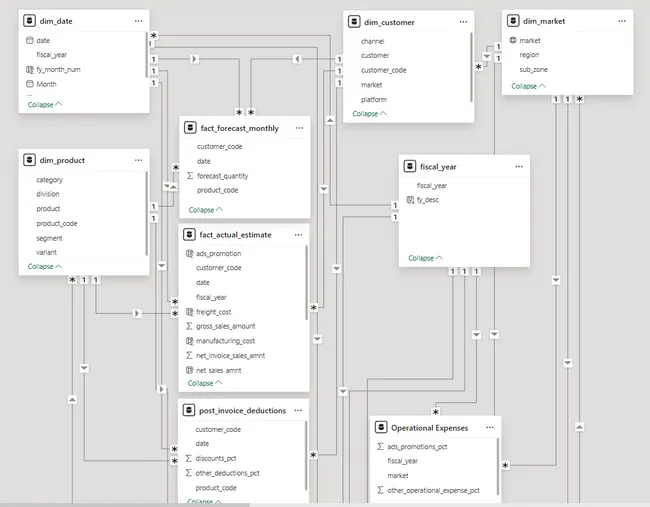Select the sub_zone field in dim_market
The height and width of the screenshot is (507, 650).
point(532,70)
